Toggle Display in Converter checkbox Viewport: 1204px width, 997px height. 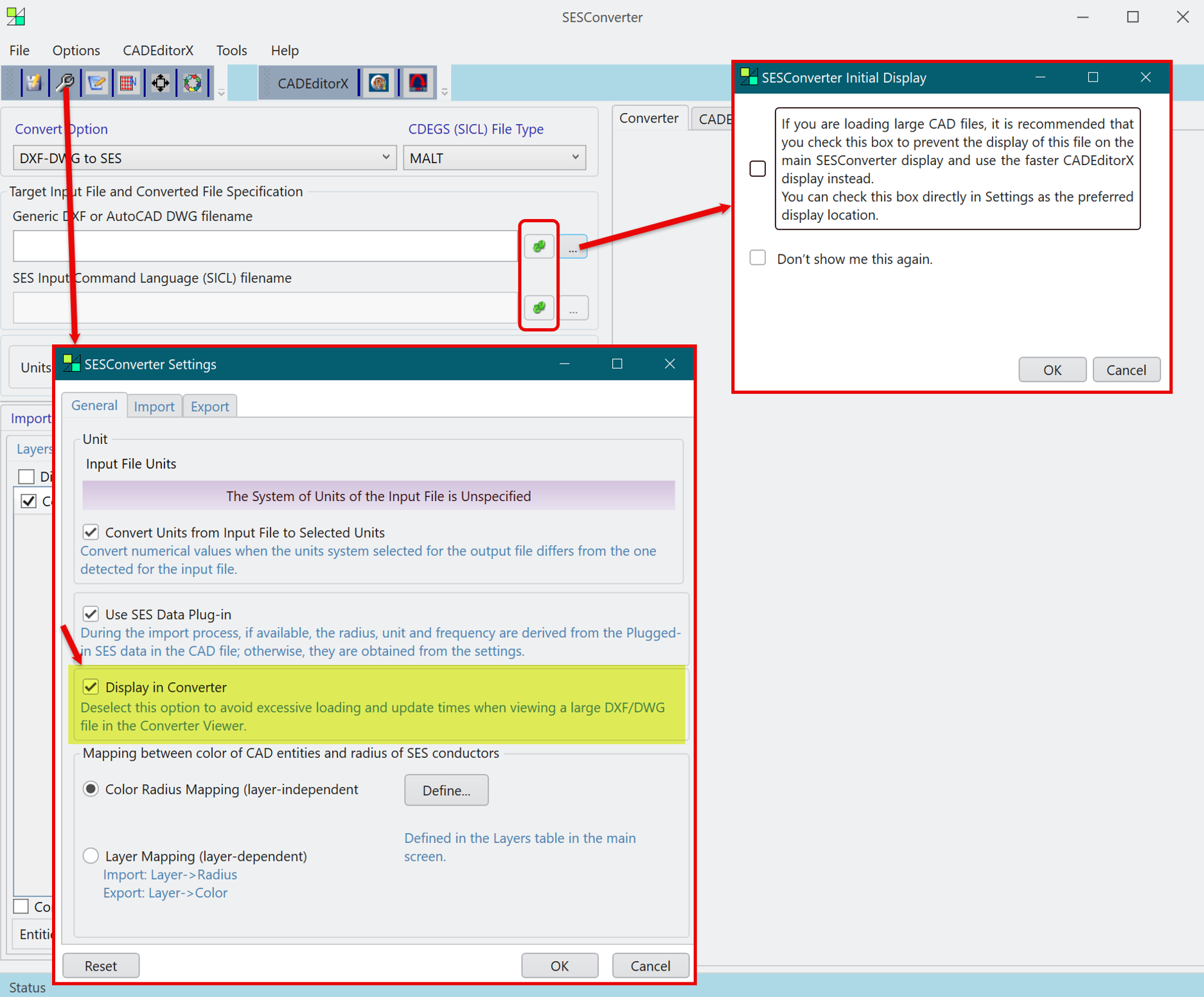[x=91, y=687]
